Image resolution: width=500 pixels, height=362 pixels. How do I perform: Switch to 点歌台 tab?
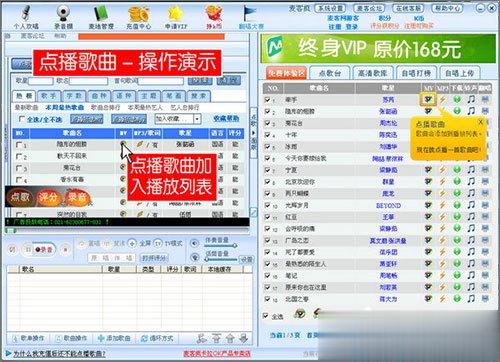(x=330, y=73)
